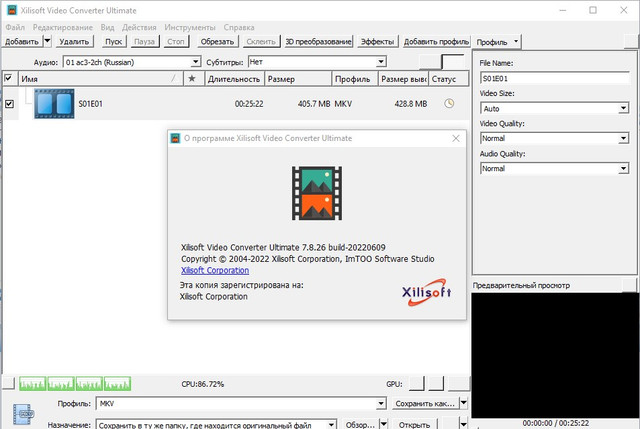This screenshot has height=429, width=640.
Task: Click Добавить профиль button
Action: point(436,42)
